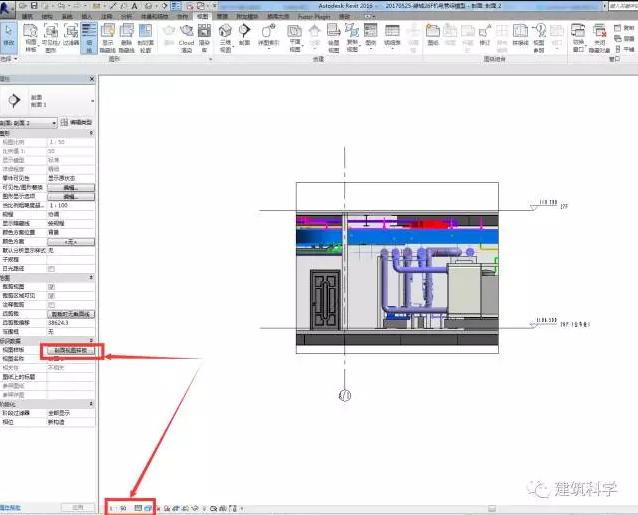Click search field in title bar
This screenshot has width=638, height=515.
coord(623,6)
